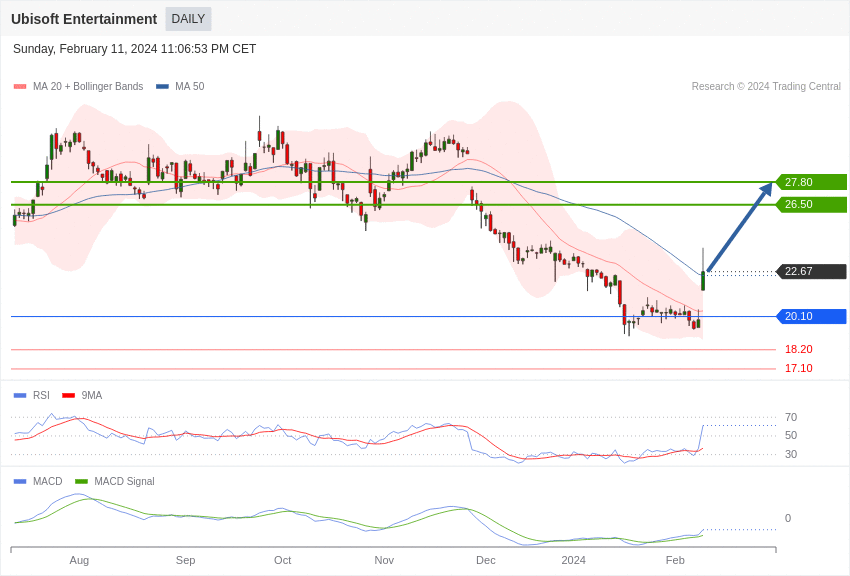Image resolution: width=850 pixels, height=576 pixels.
Task: Click the red 9MA legend marker
Action: point(68,395)
